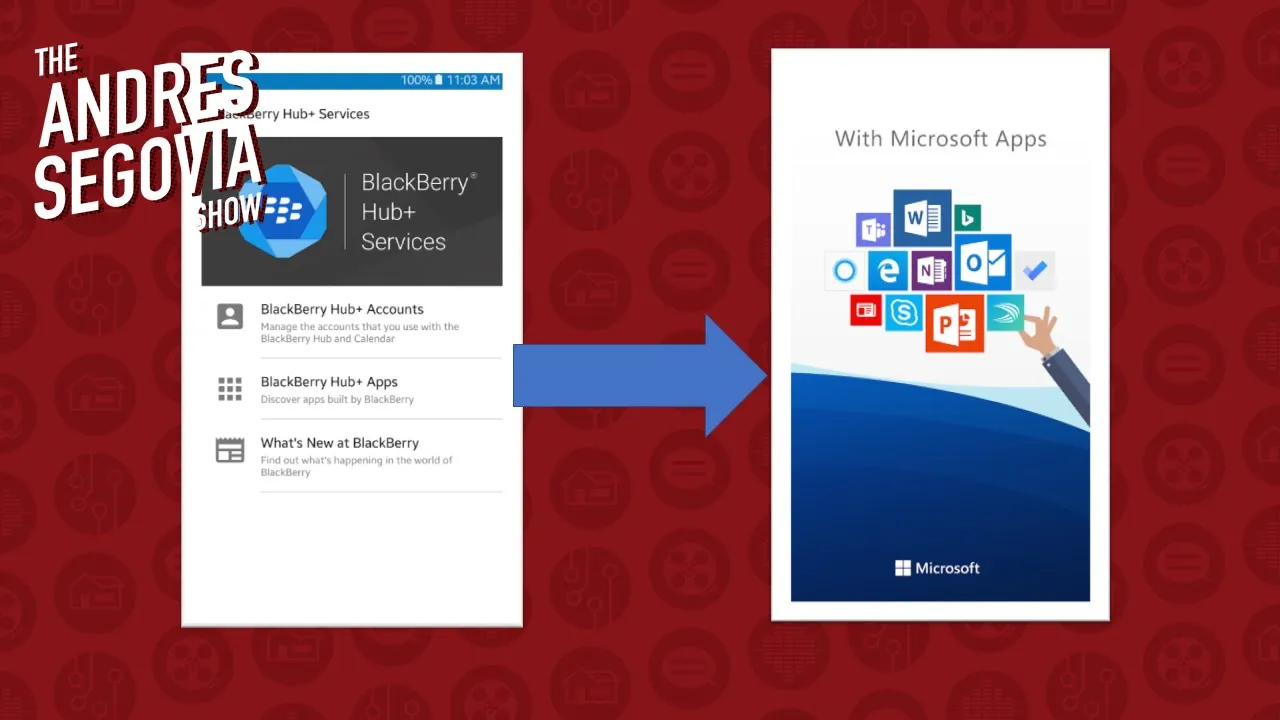This screenshot has height=720, width=1280.
Task: Click 'Manage the accounts that you use' description
Action: coord(360,333)
